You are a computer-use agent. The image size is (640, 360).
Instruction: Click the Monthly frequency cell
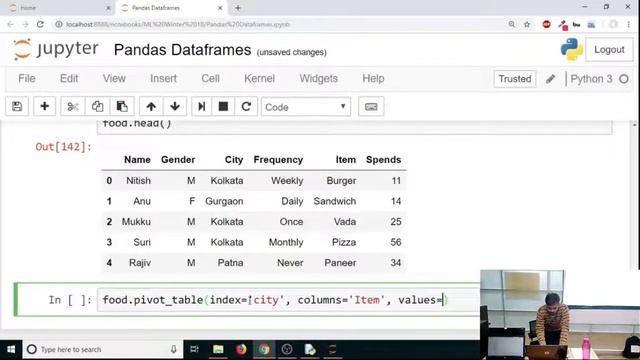click(286, 242)
